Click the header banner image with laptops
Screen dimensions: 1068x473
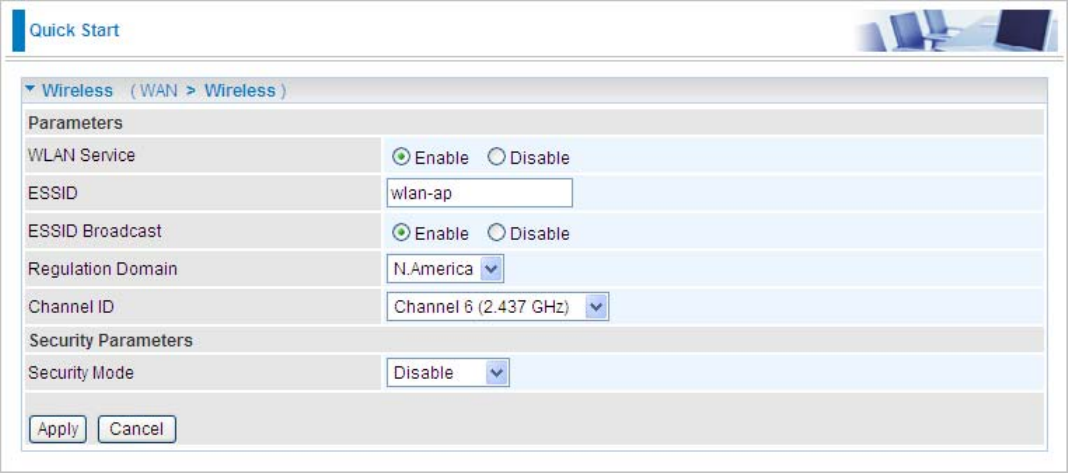coord(955,31)
